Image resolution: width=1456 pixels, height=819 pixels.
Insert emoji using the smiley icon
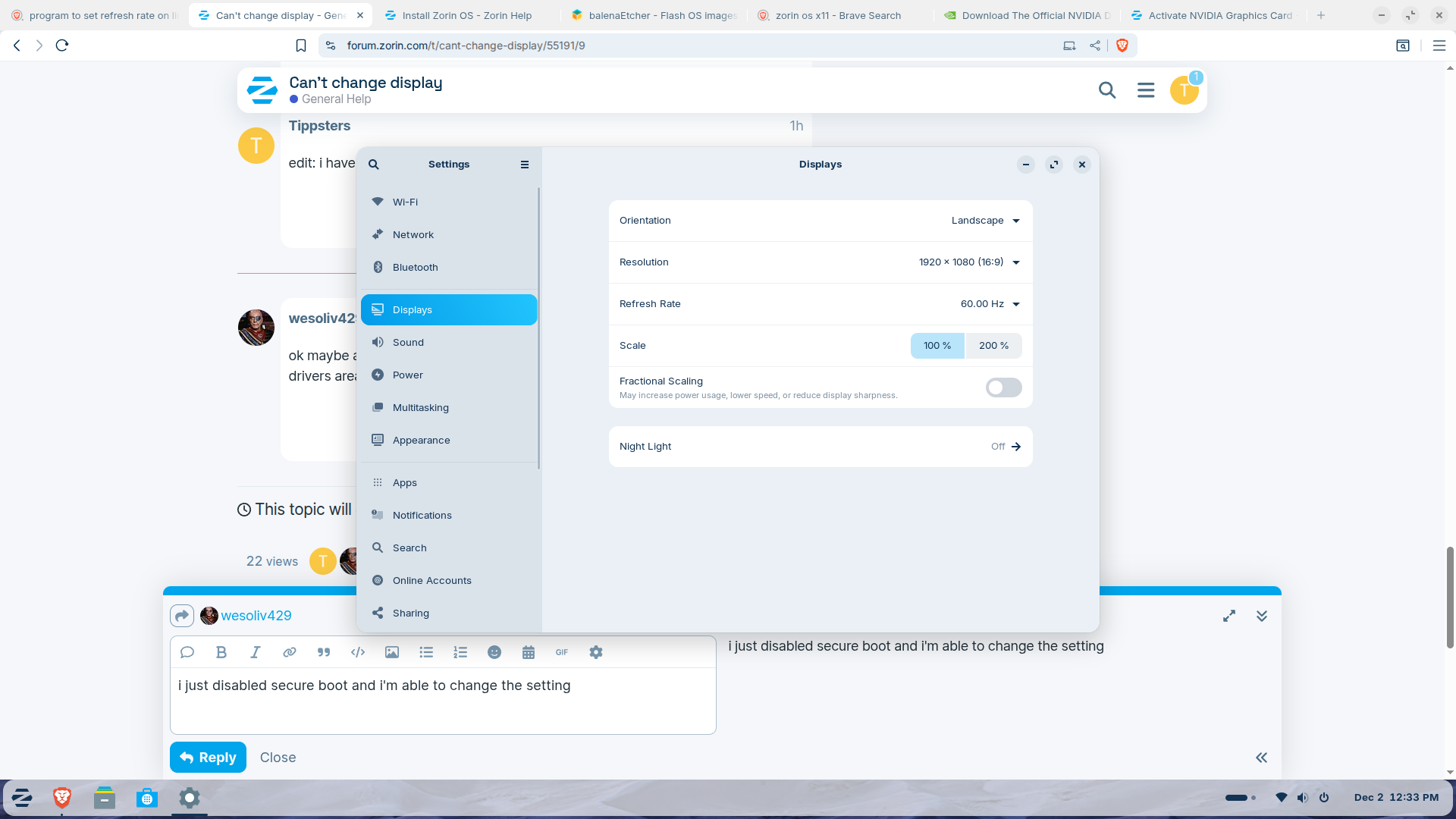click(x=494, y=652)
